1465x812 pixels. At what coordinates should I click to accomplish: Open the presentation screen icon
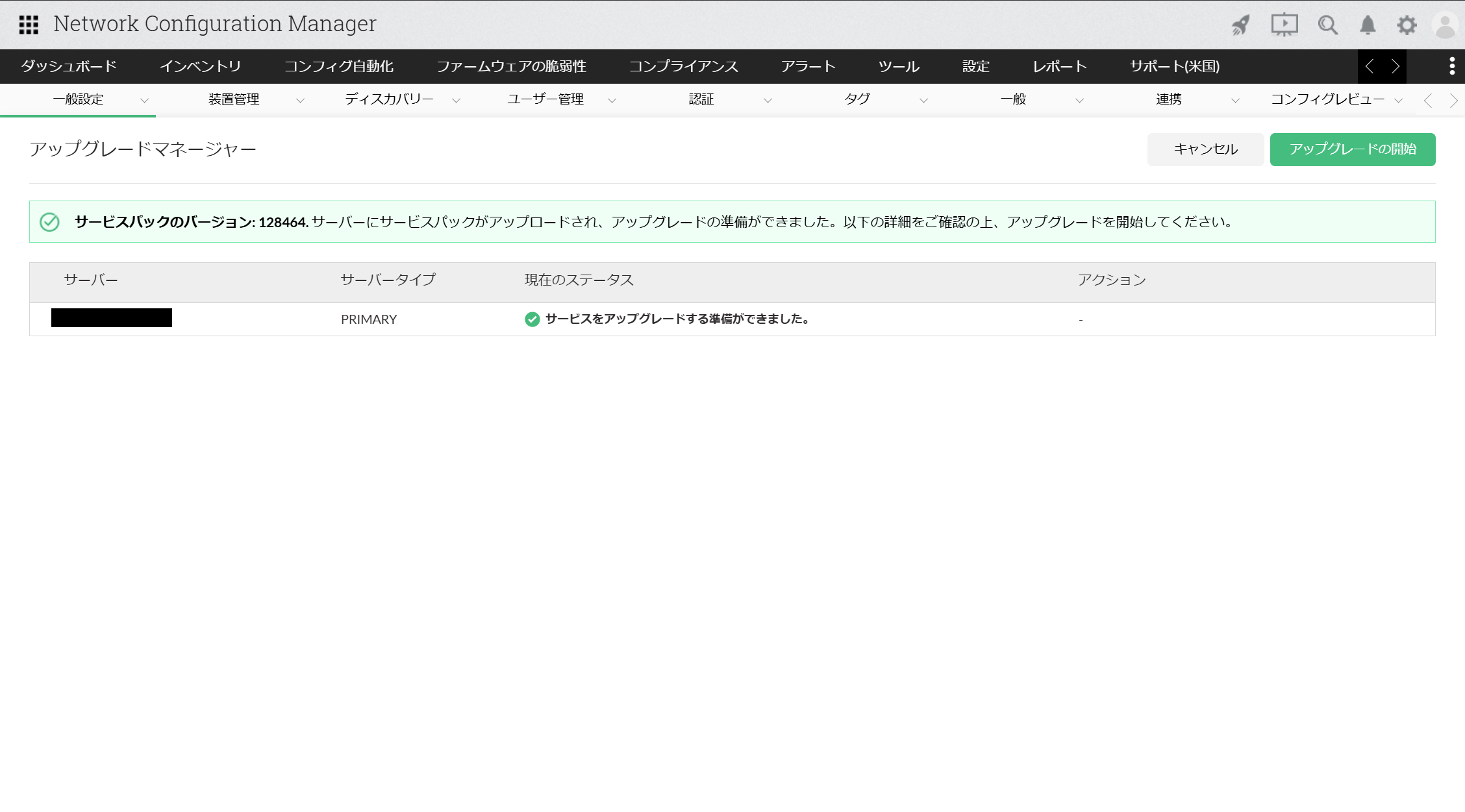coord(1284,25)
